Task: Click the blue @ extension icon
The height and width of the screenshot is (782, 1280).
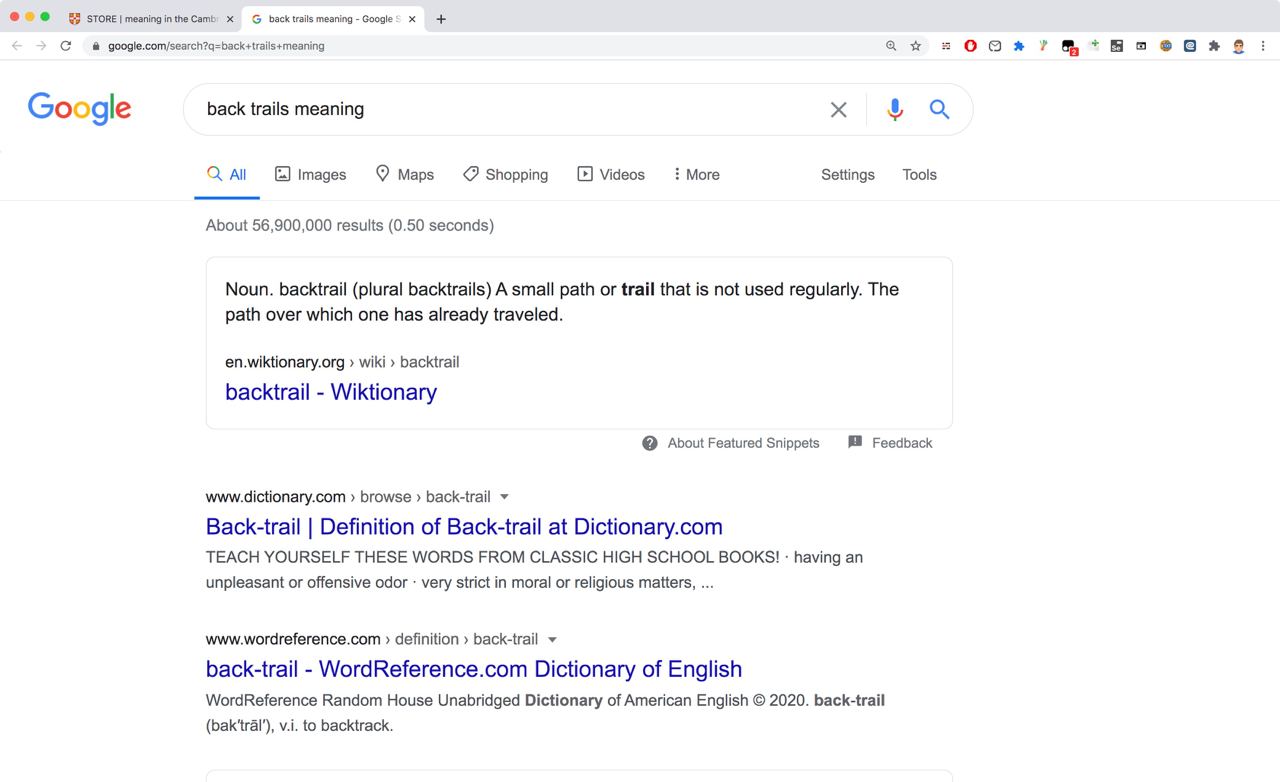Action: 1190,46
